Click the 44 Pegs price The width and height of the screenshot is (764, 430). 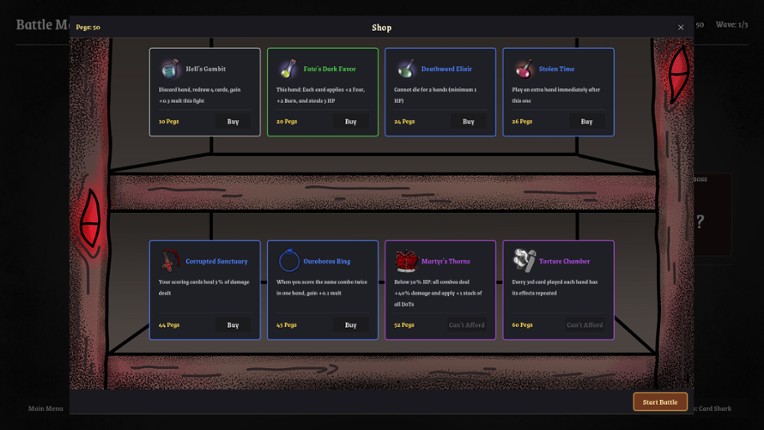(169, 324)
